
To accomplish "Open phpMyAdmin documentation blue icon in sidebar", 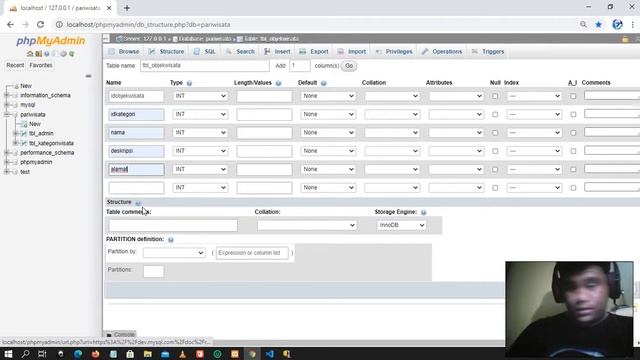I will pyautogui.click(x=47, y=54).
